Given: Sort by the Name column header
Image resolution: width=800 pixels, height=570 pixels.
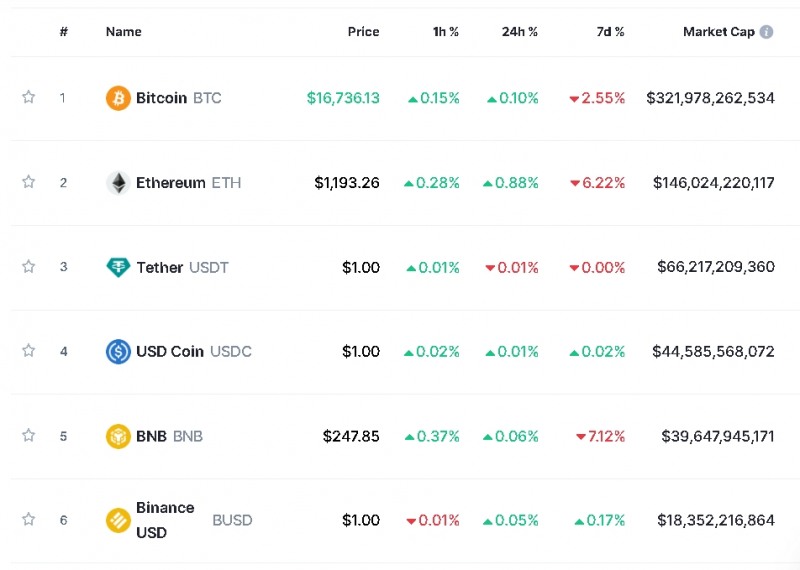Looking at the screenshot, I should pos(124,32).
